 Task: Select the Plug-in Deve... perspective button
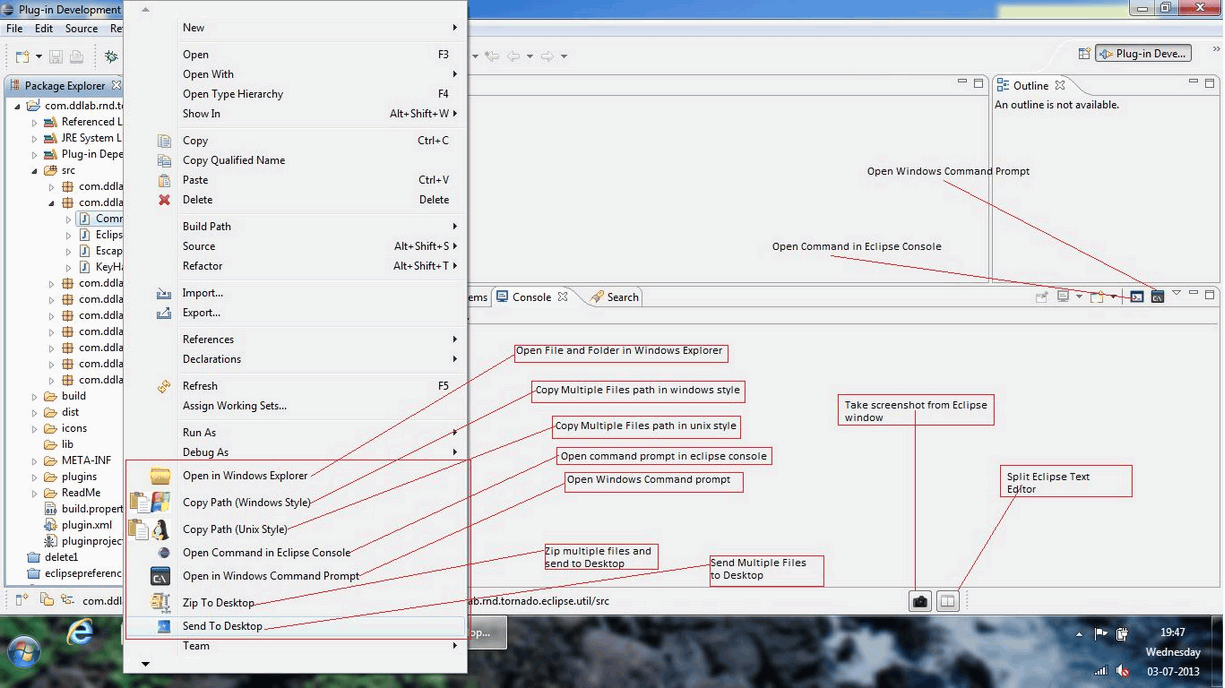click(1144, 54)
